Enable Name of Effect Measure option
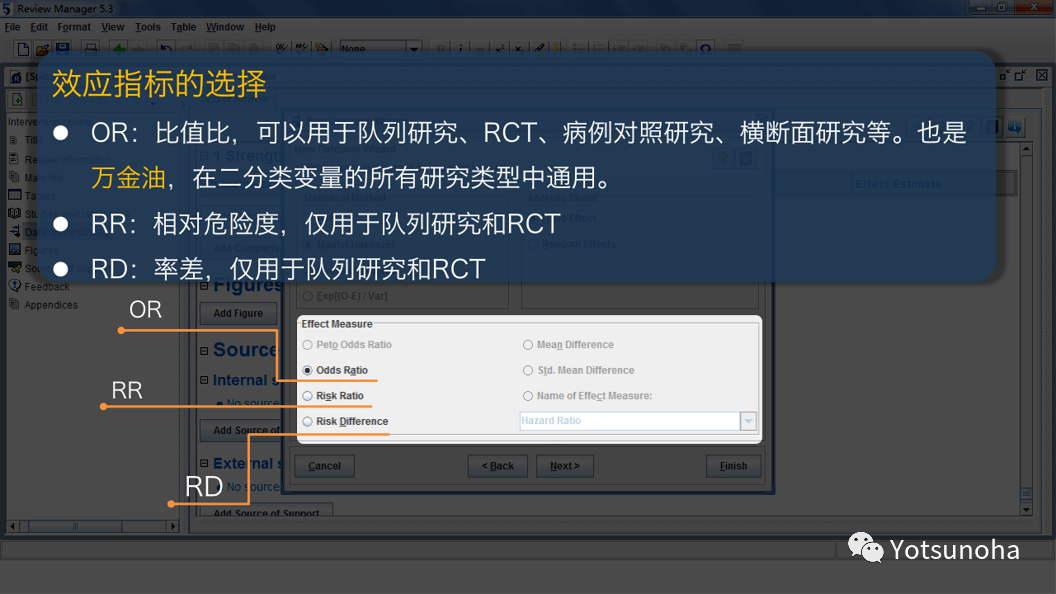1056x594 pixels. click(528, 395)
